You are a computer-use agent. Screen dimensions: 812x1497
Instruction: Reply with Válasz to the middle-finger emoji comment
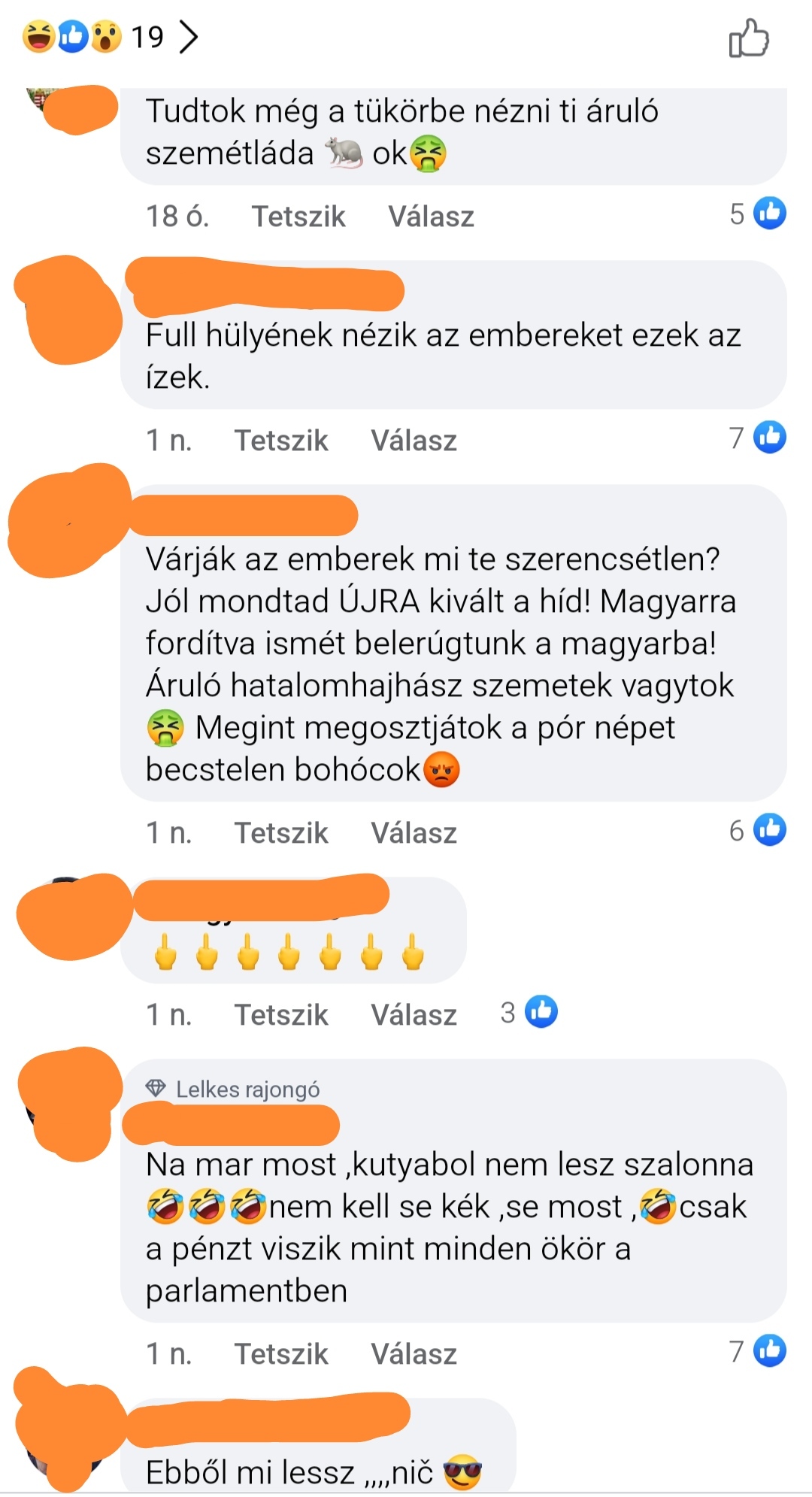(x=414, y=1015)
